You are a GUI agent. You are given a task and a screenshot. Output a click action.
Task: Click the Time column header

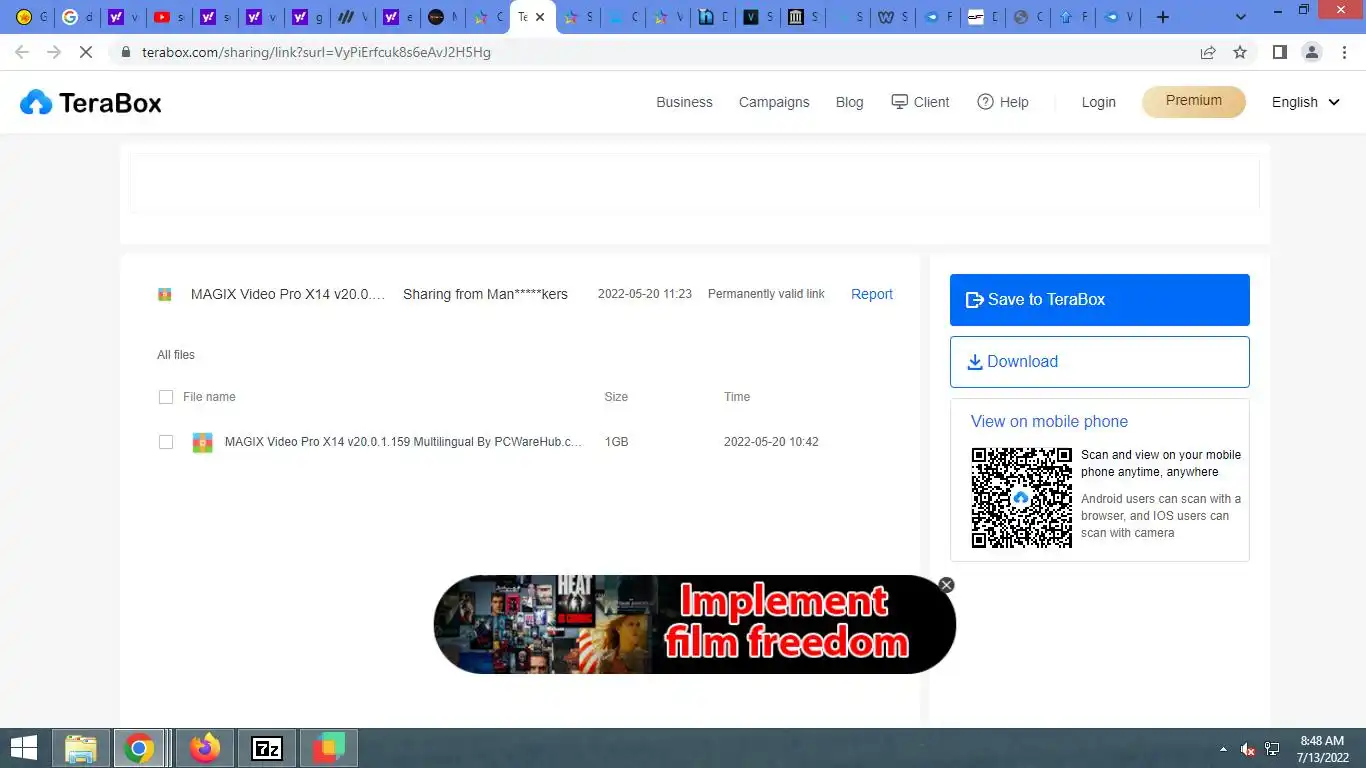click(x=737, y=397)
